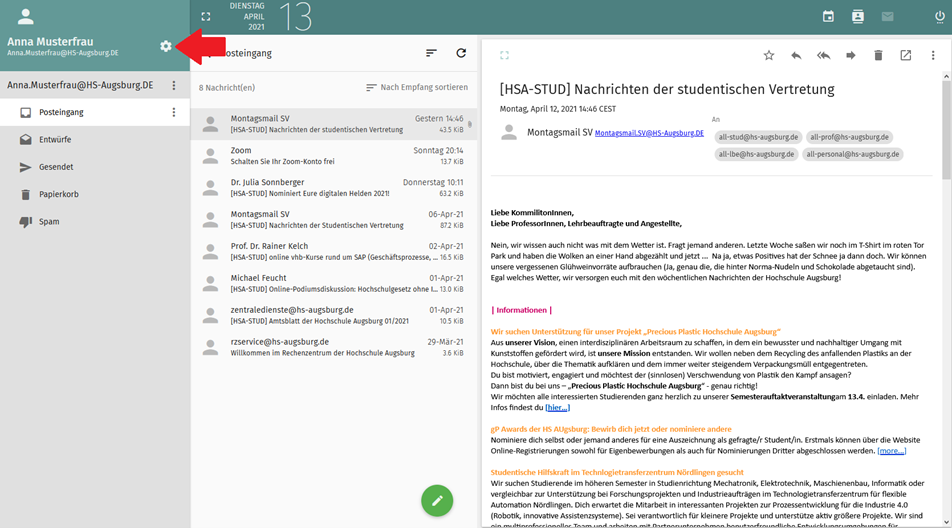Viewport: 952px width, 528px height.
Task: Forward the open message
Action: coord(851,56)
